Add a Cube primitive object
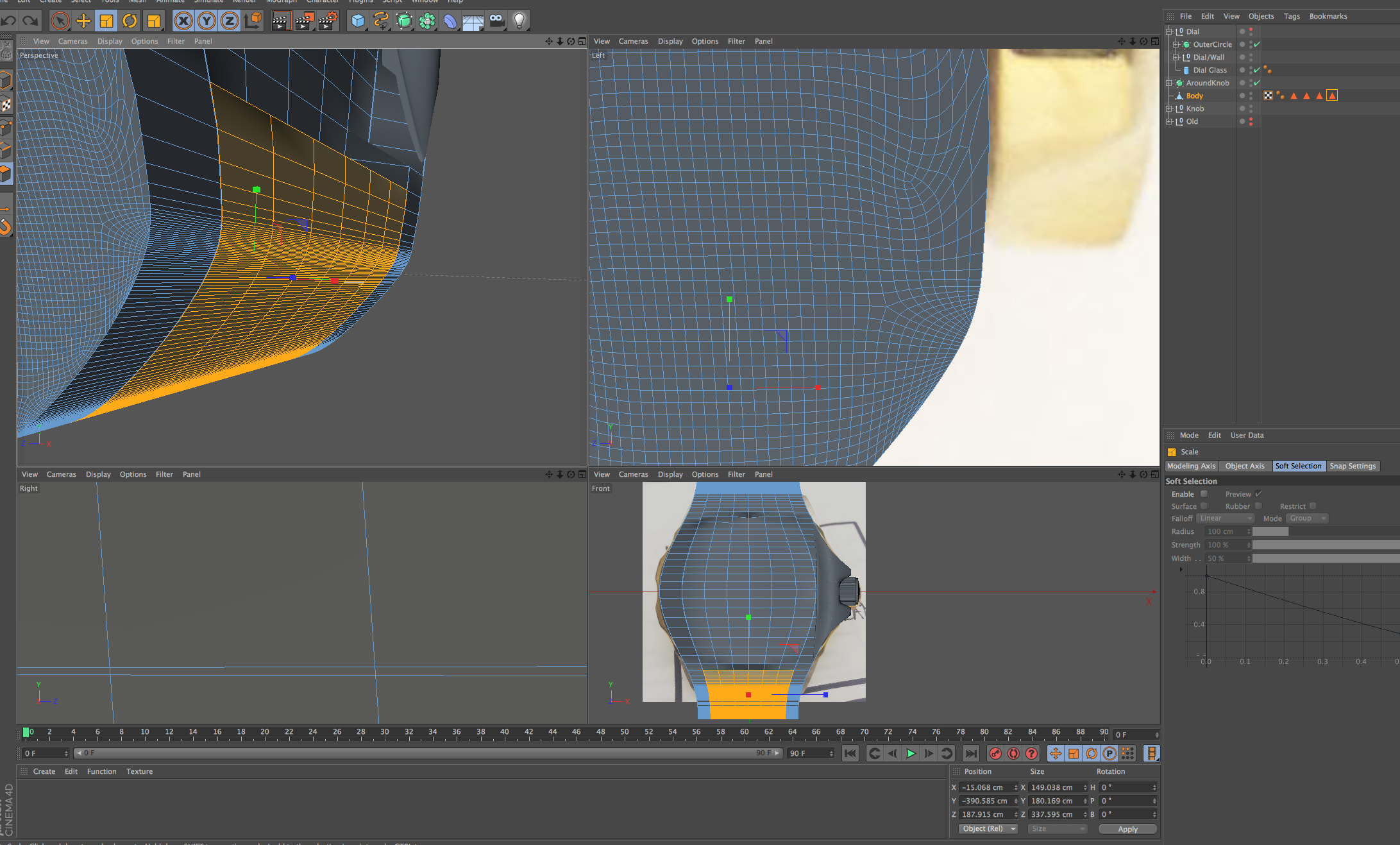The width and height of the screenshot is (1400, 845). [358, 21]
